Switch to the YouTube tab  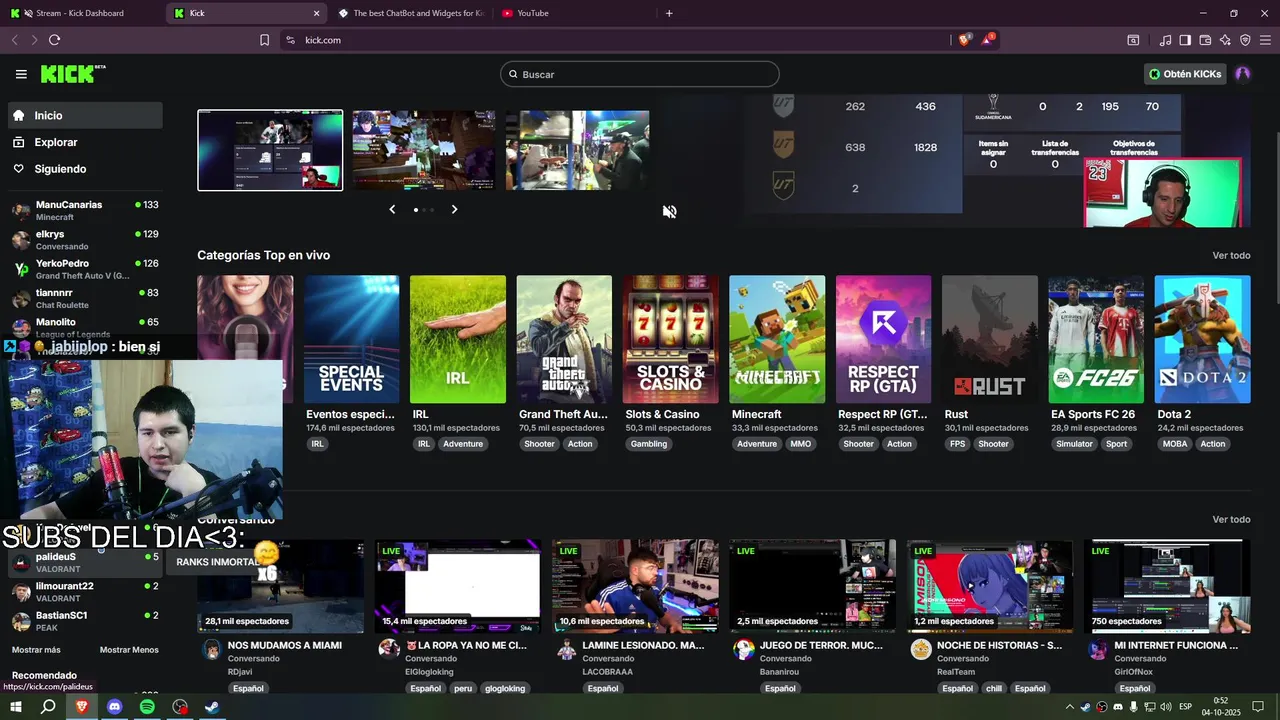point(574,13)
